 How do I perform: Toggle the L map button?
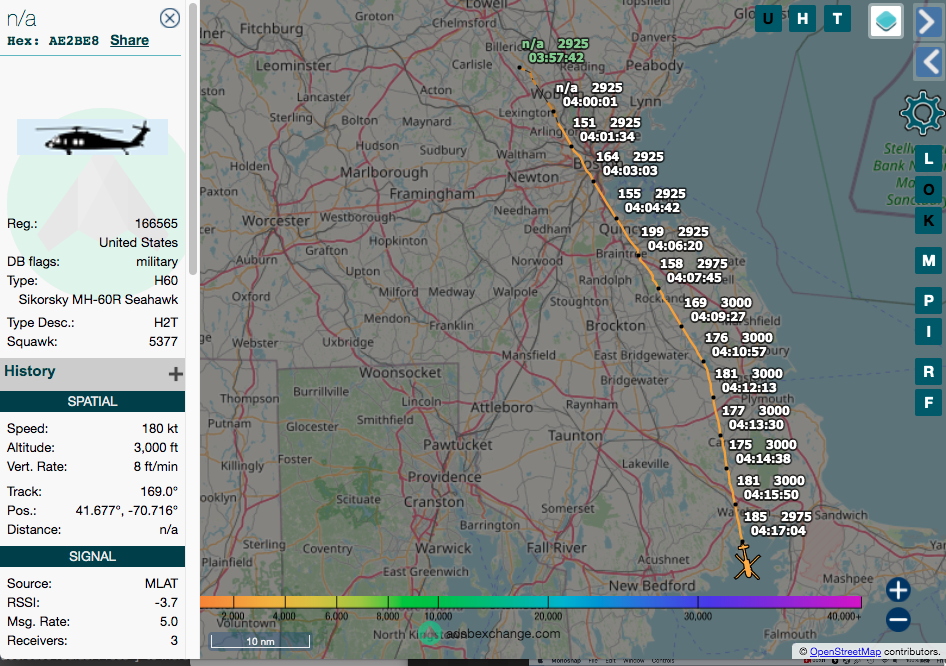coord(929,159)
